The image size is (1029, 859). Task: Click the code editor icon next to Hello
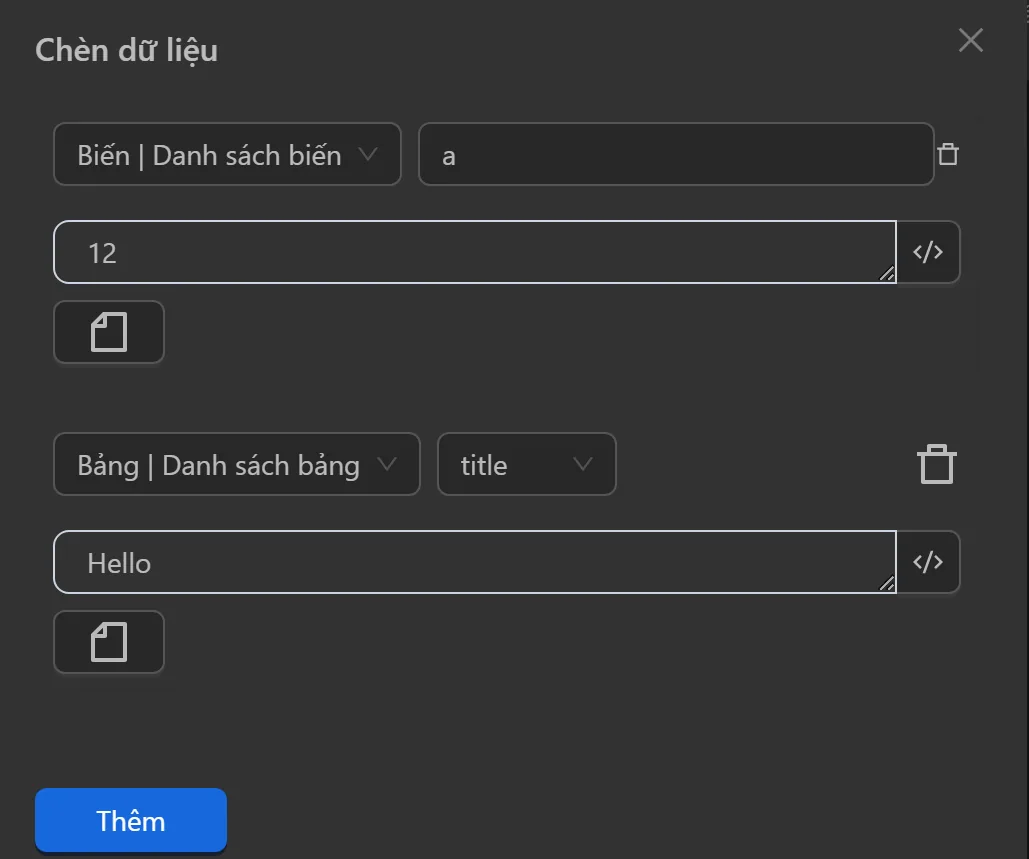point(928,562)
